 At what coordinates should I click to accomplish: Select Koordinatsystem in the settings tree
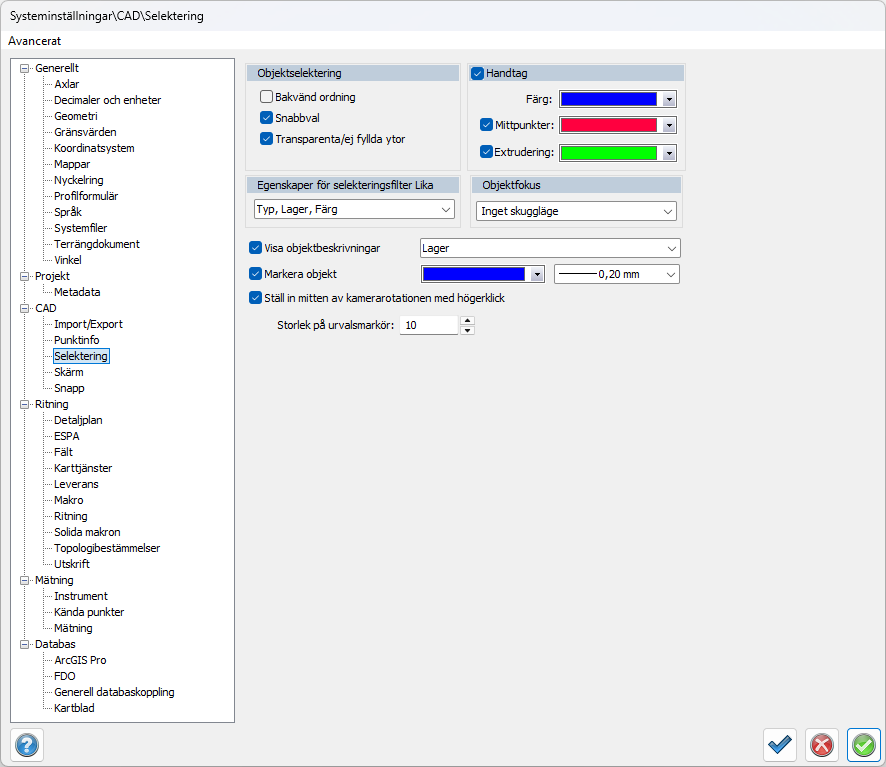point(94,148)
